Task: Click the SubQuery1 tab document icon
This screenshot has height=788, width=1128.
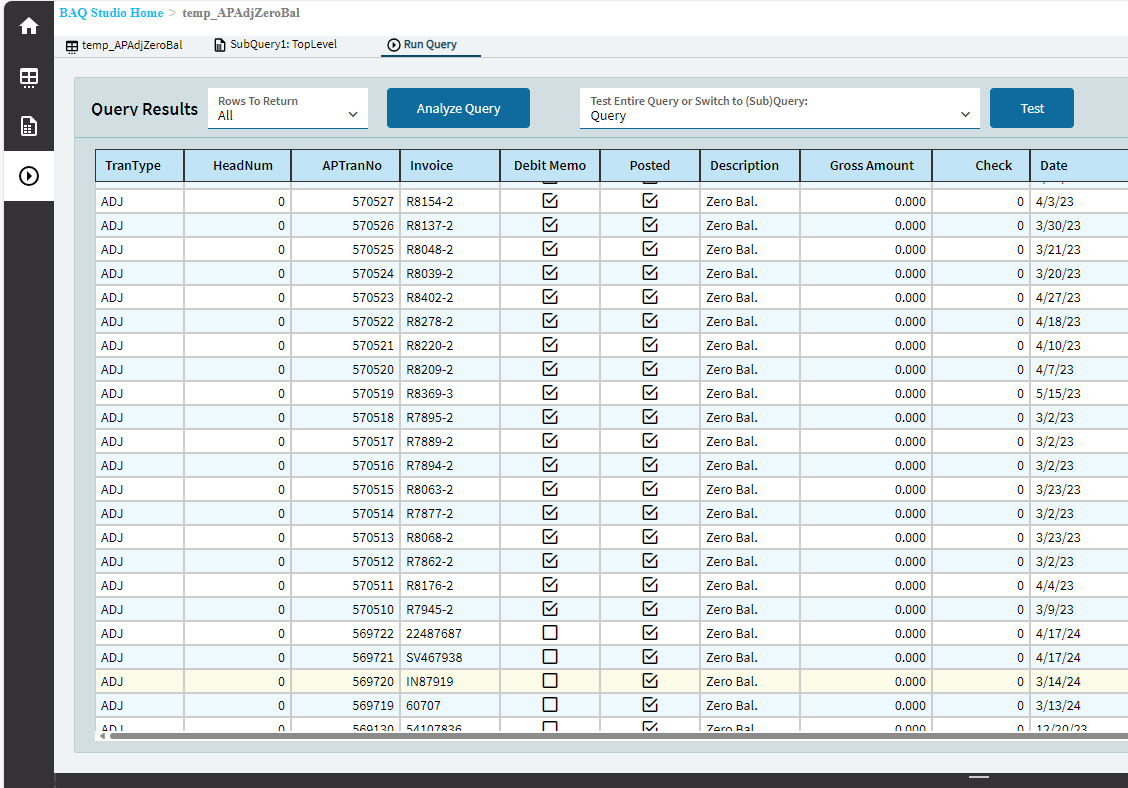Action: [x=220, y=45]
